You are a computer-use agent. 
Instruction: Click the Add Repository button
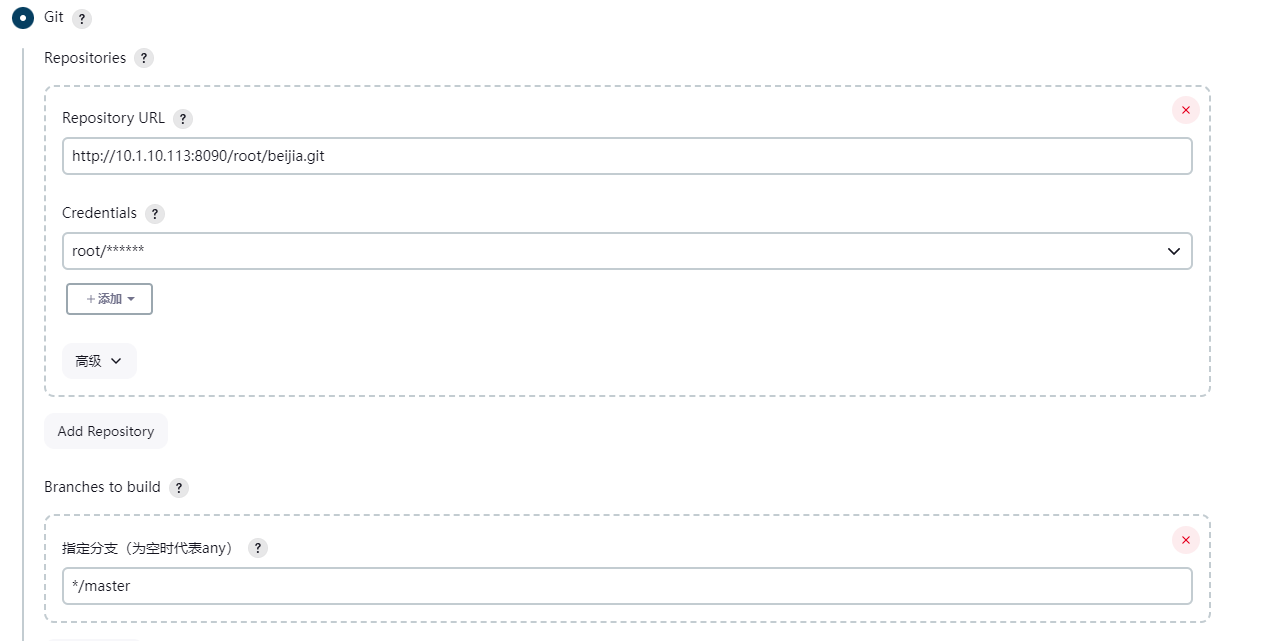(106, 431)
